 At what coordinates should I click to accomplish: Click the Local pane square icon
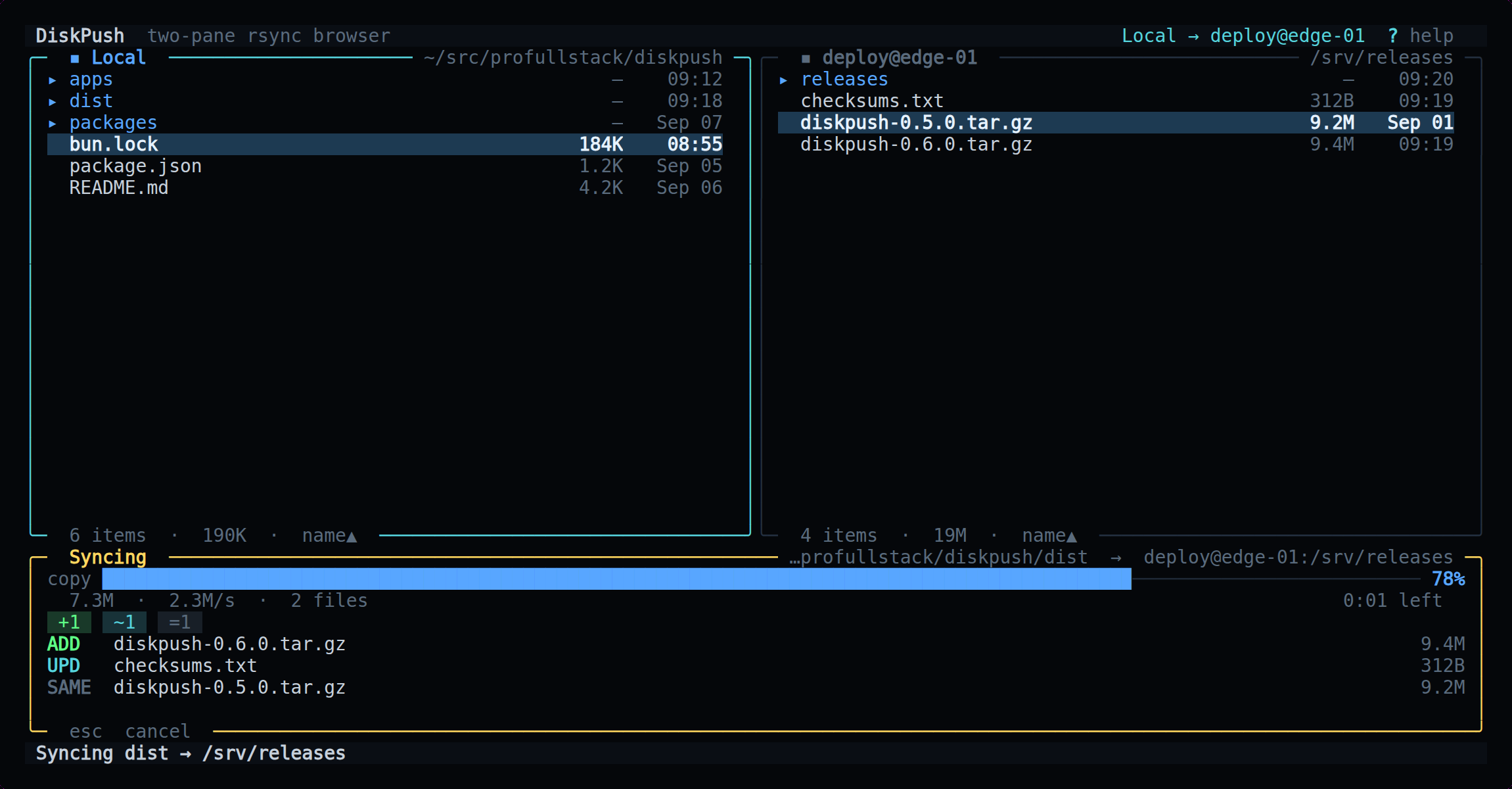(75, 59)
